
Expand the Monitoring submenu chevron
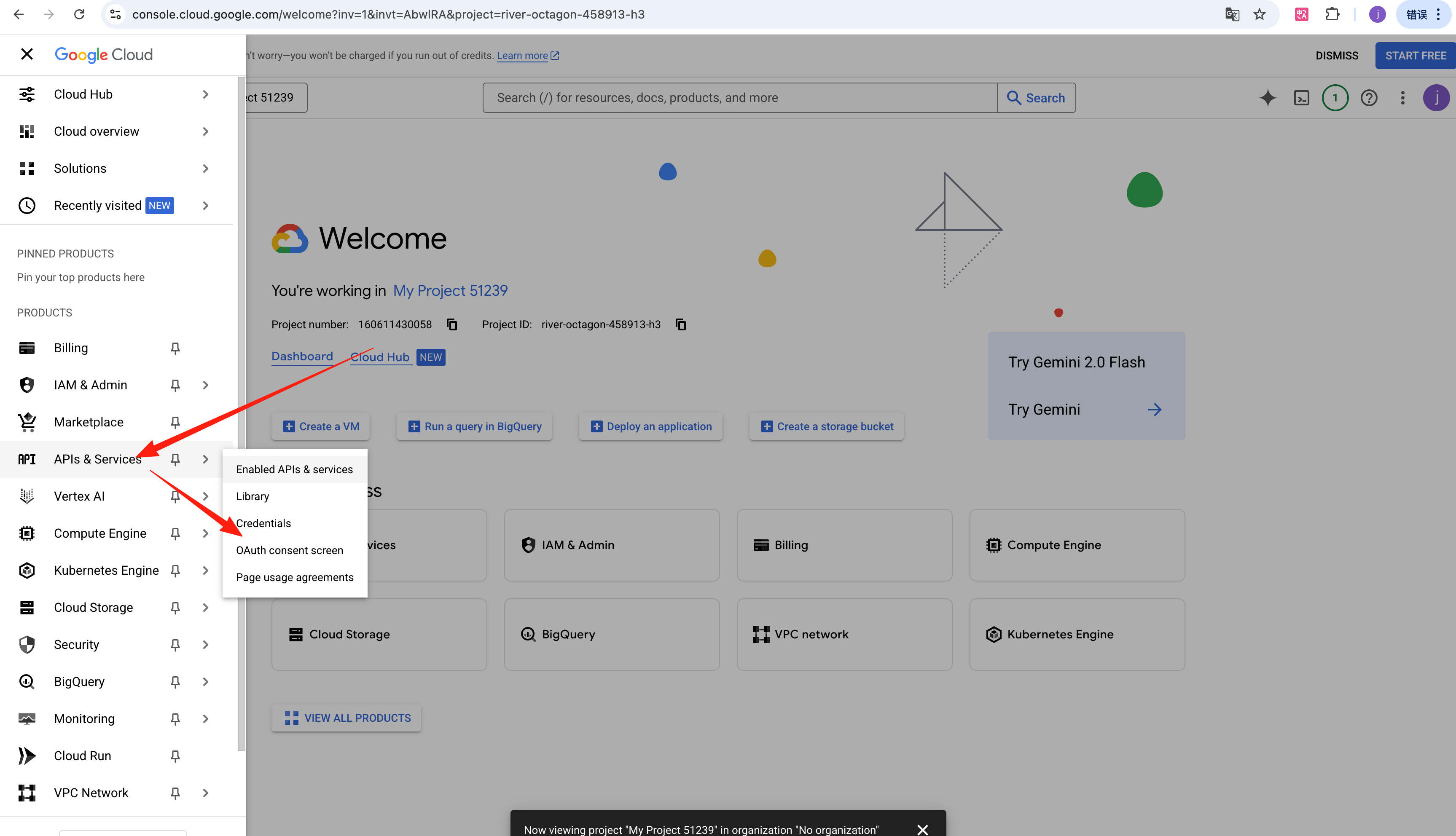point(206,719)
